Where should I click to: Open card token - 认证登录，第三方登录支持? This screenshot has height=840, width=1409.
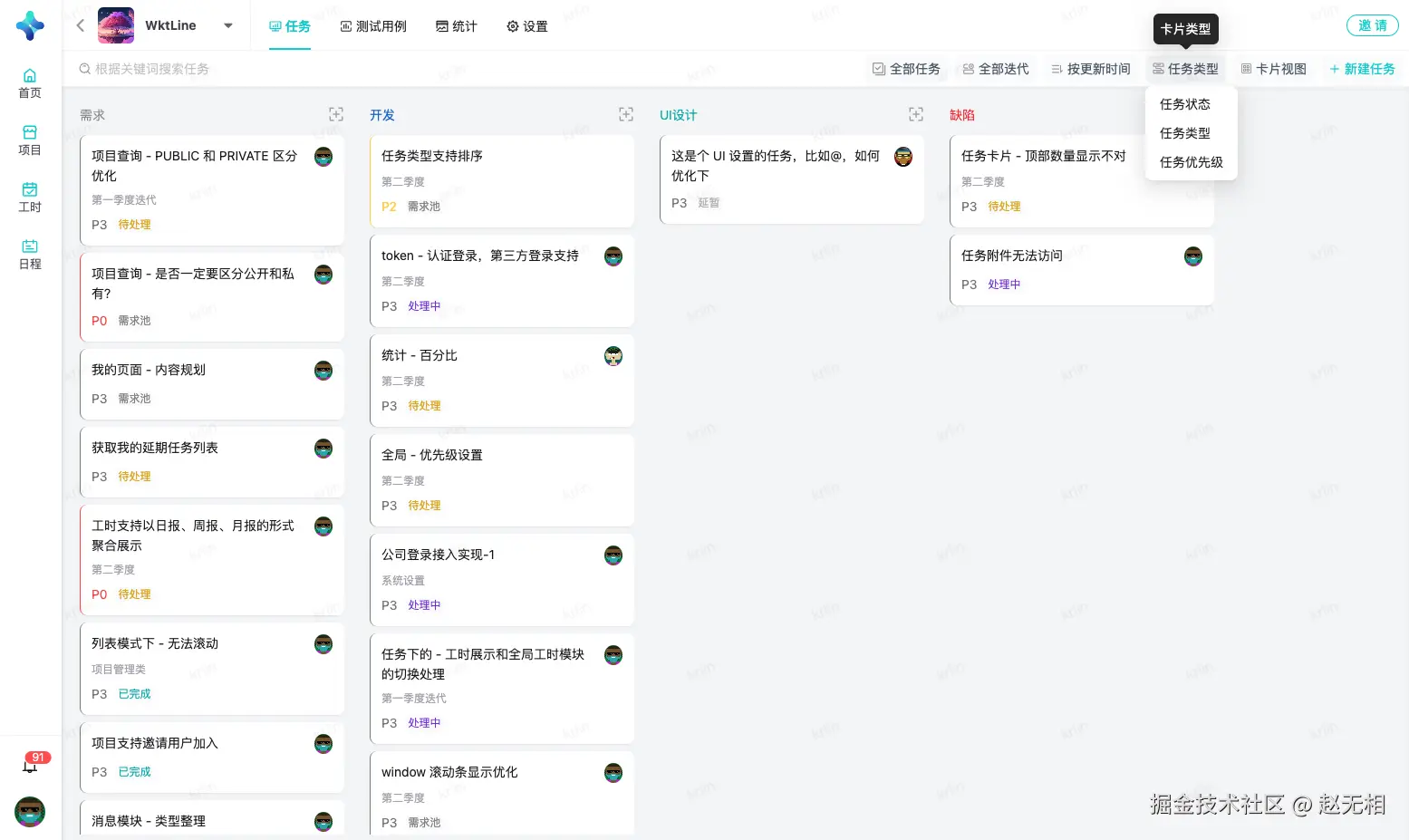click(502, 281)
